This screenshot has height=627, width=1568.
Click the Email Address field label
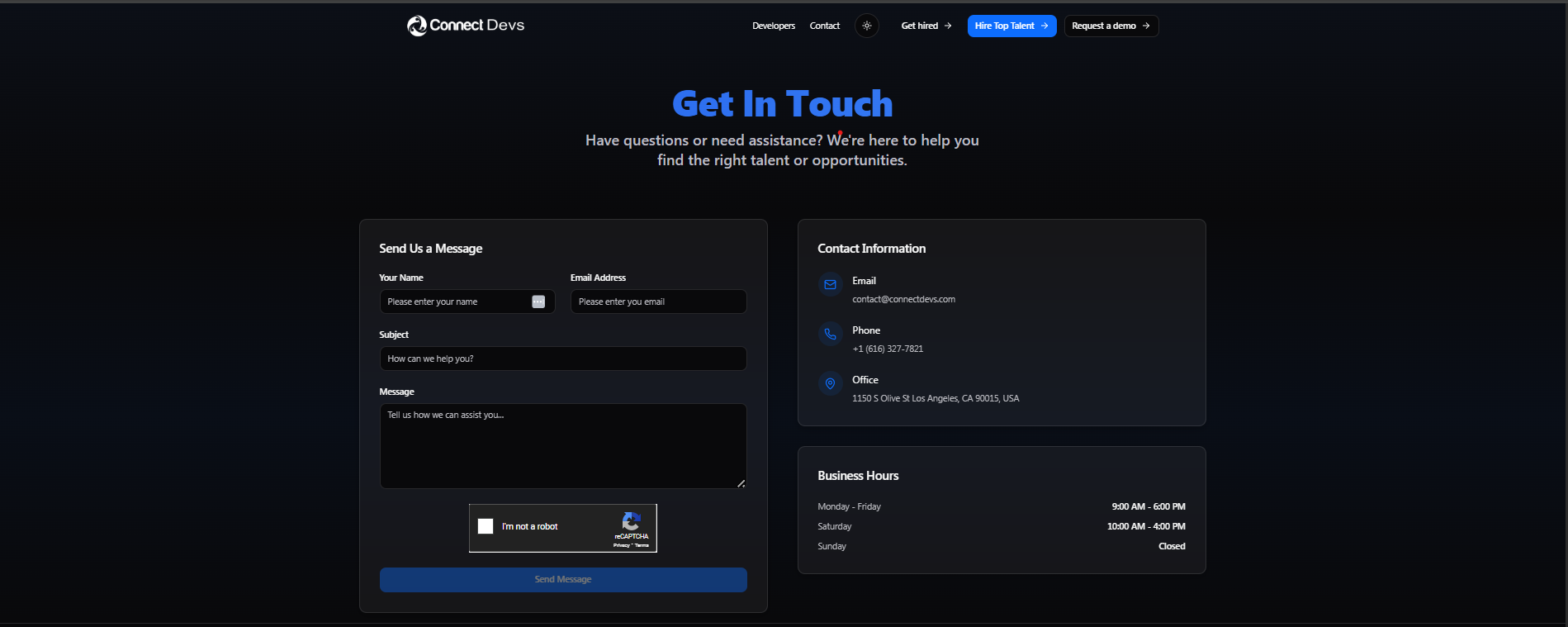point(598,278)
